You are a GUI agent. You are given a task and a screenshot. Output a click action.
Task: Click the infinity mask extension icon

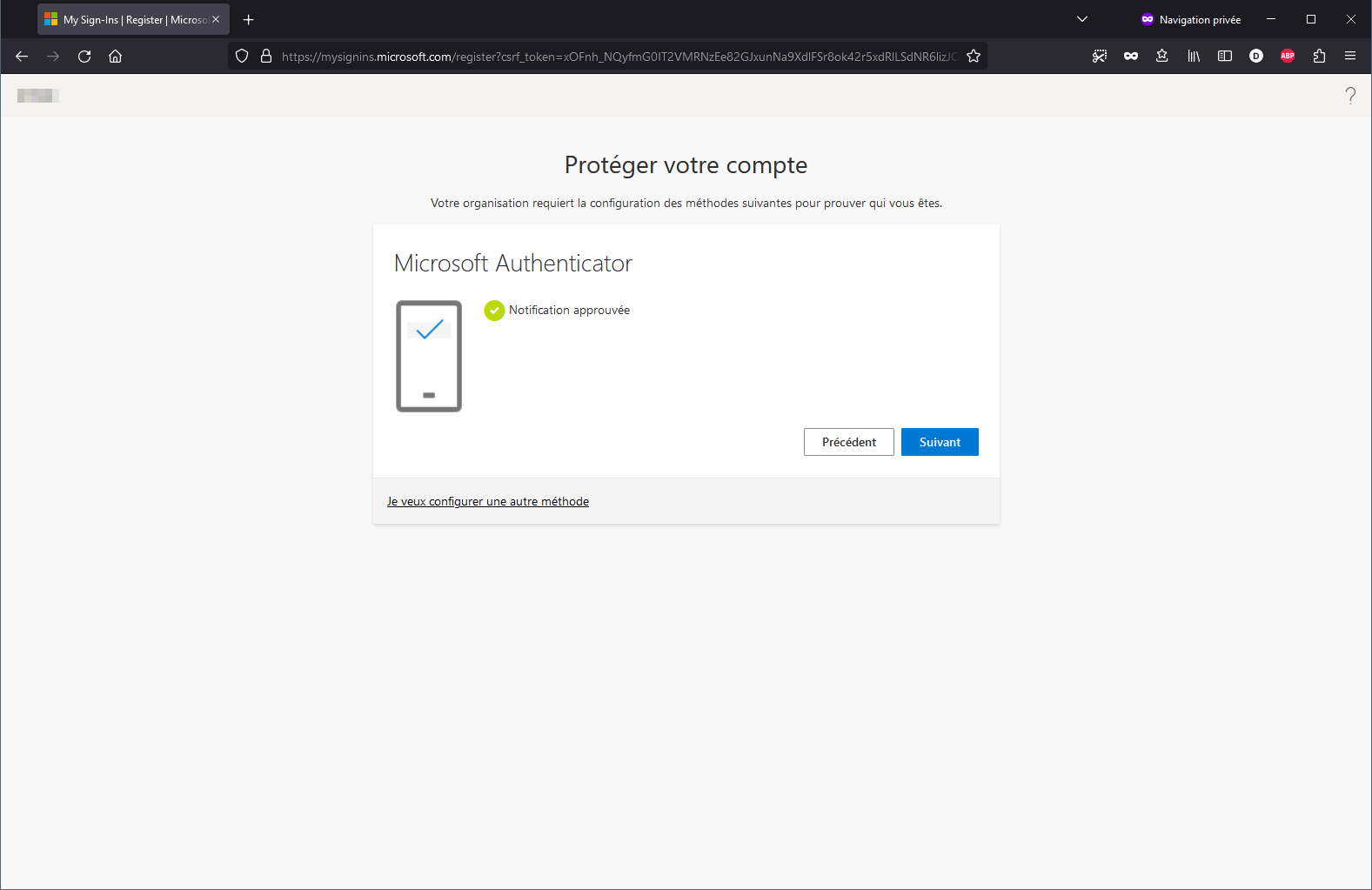(x=1131, y=57)
